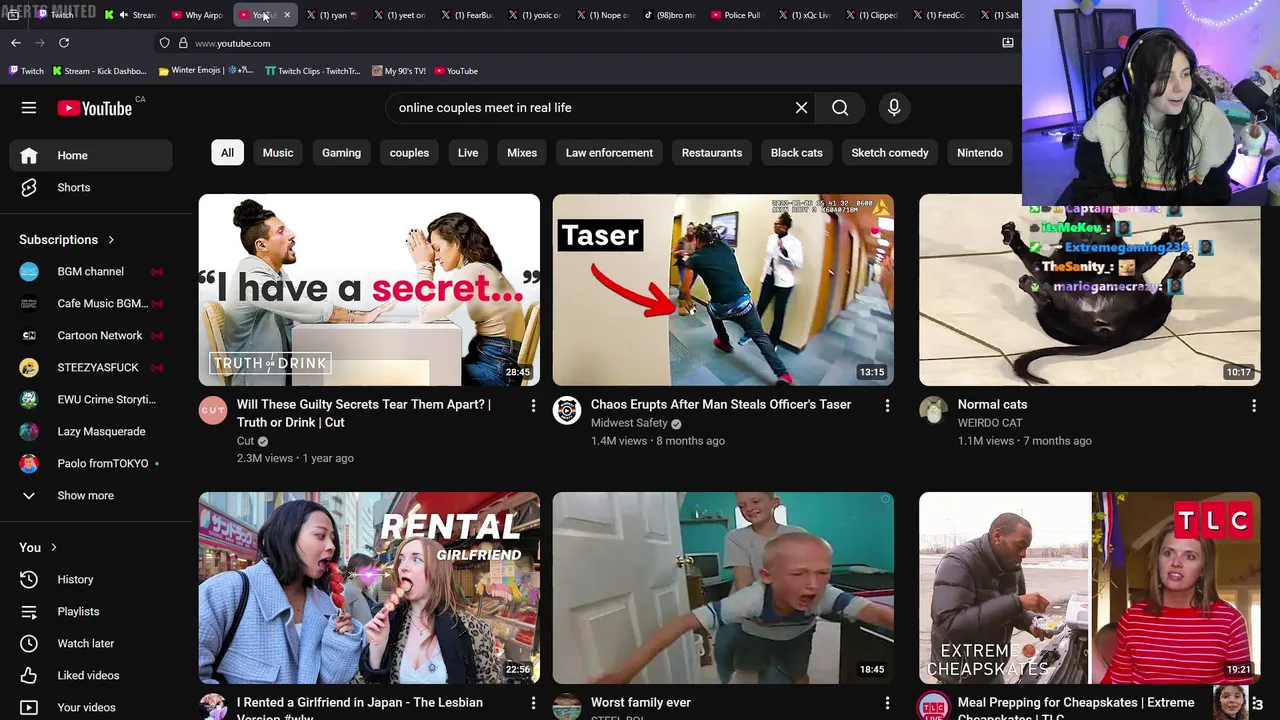Open Midwest Safety channel avatar
Image resolution: width=1280 pixels, height=720 pixels.
[567, 411]
